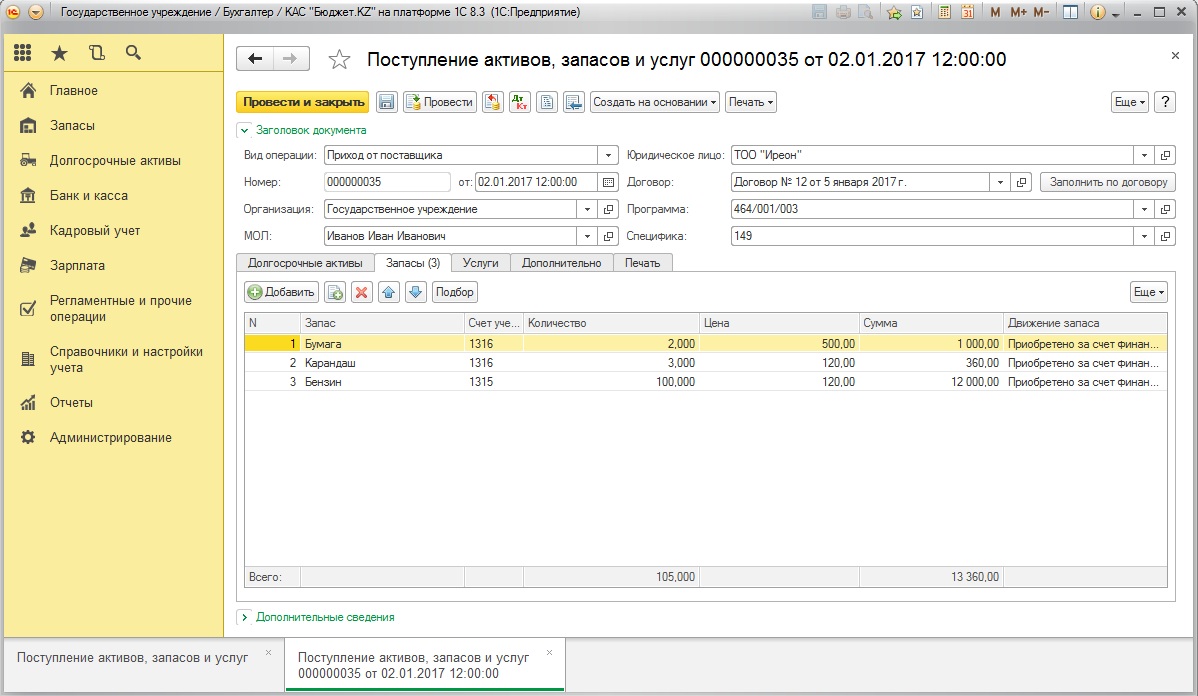Open Организация dropdown arrow
This screenshot has width=1198, height=696.
click(587, 209)
